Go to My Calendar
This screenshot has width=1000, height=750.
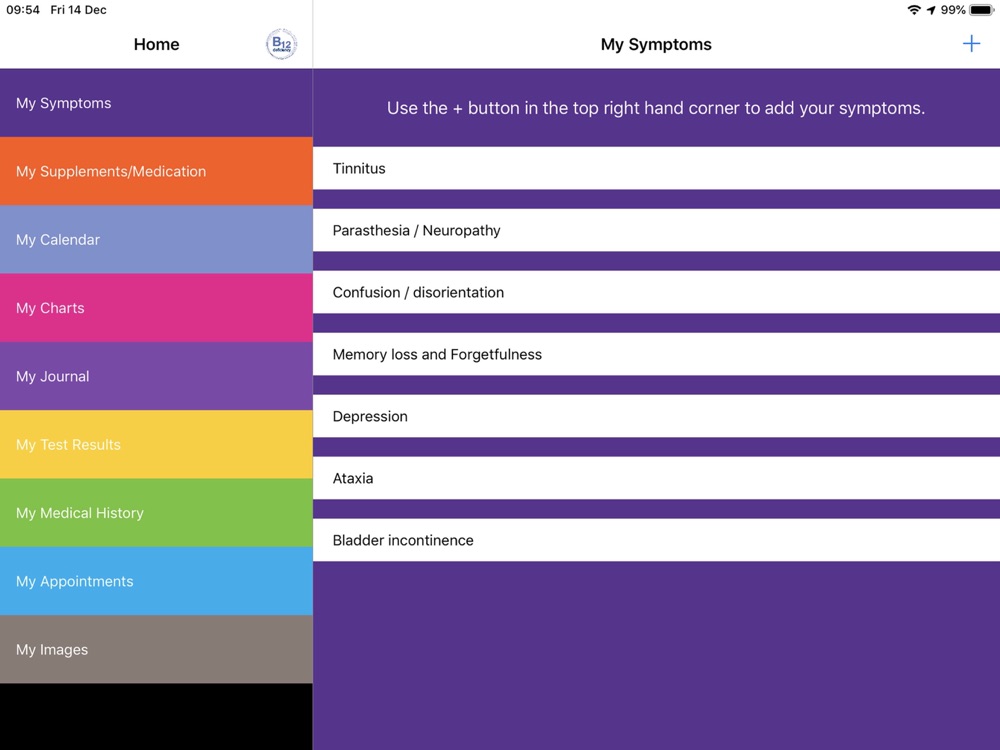156,239
